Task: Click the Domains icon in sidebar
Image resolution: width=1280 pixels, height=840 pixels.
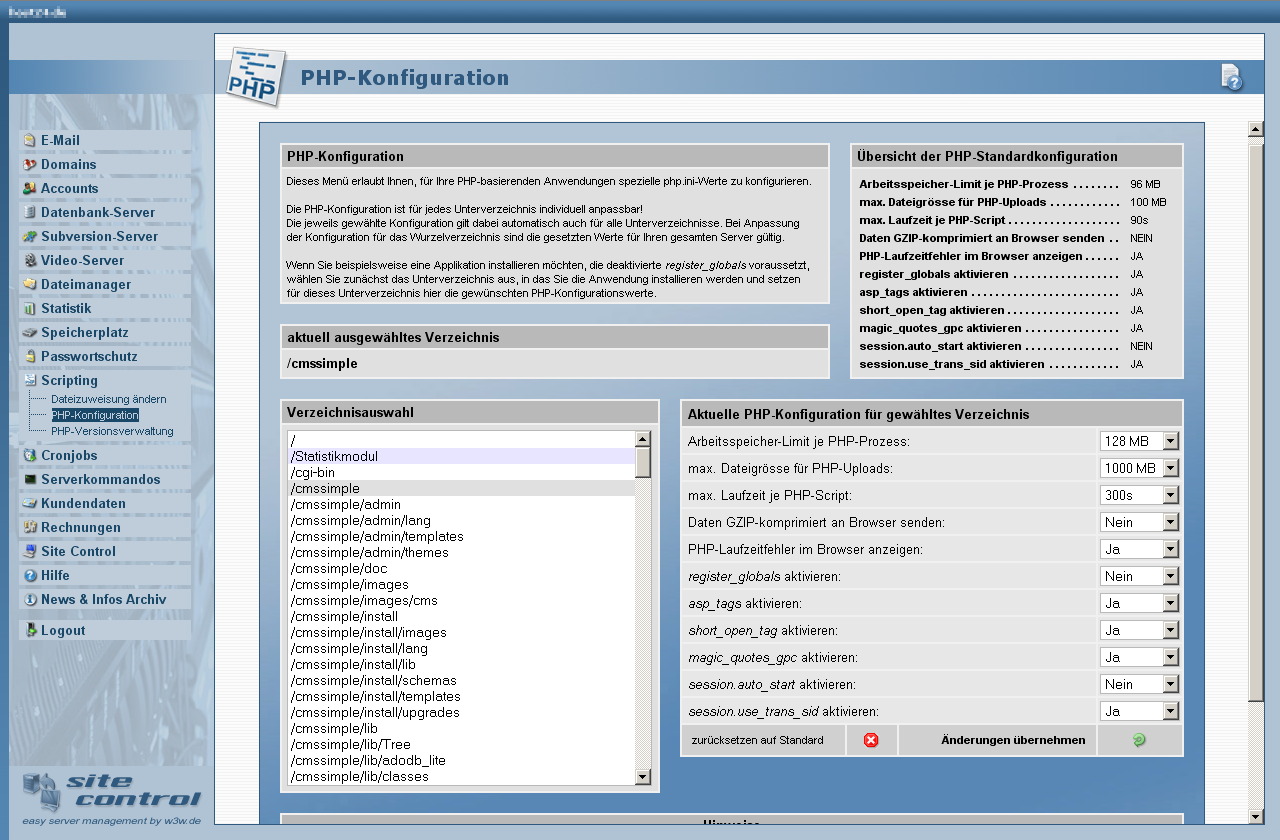Action: [31, 164]
